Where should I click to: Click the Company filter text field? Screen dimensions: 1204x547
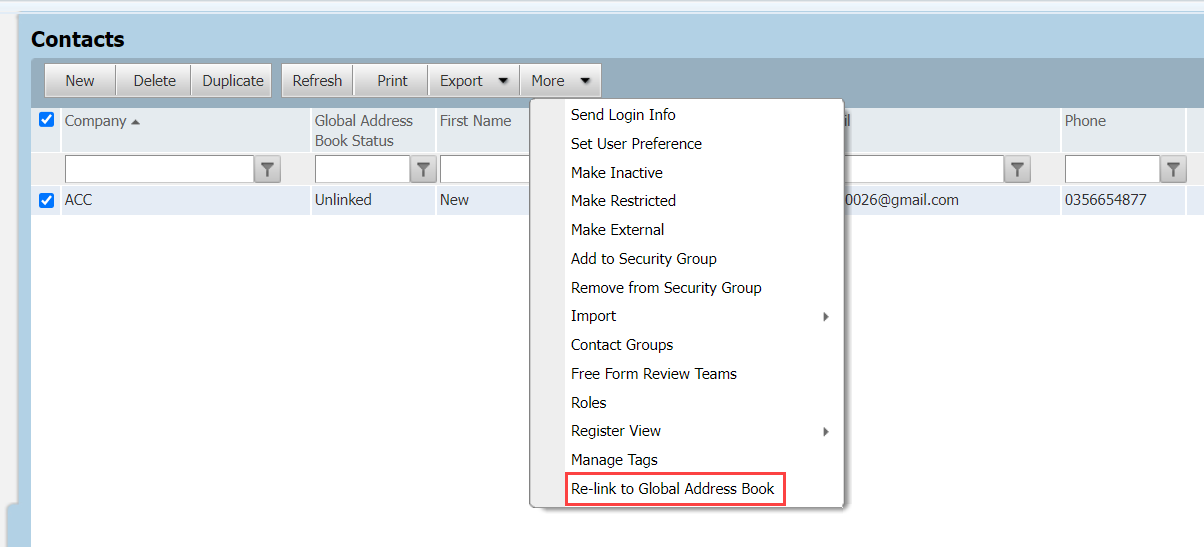click(160, 170)
